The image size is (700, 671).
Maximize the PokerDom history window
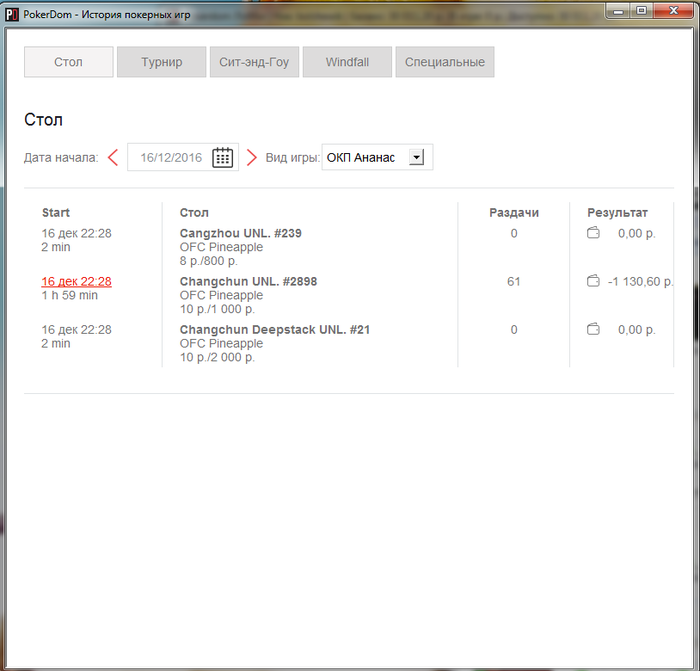coord(642,11)
